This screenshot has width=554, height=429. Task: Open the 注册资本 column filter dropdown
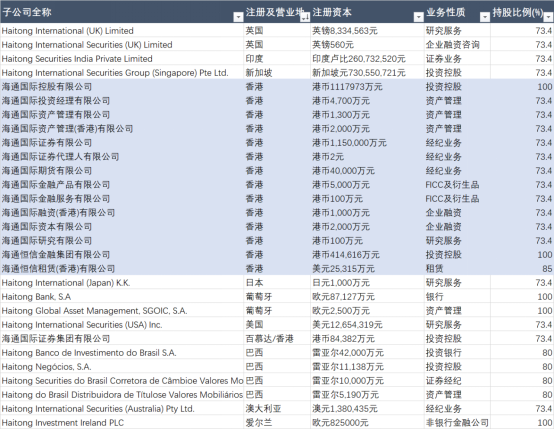click(x=419, y=17)
